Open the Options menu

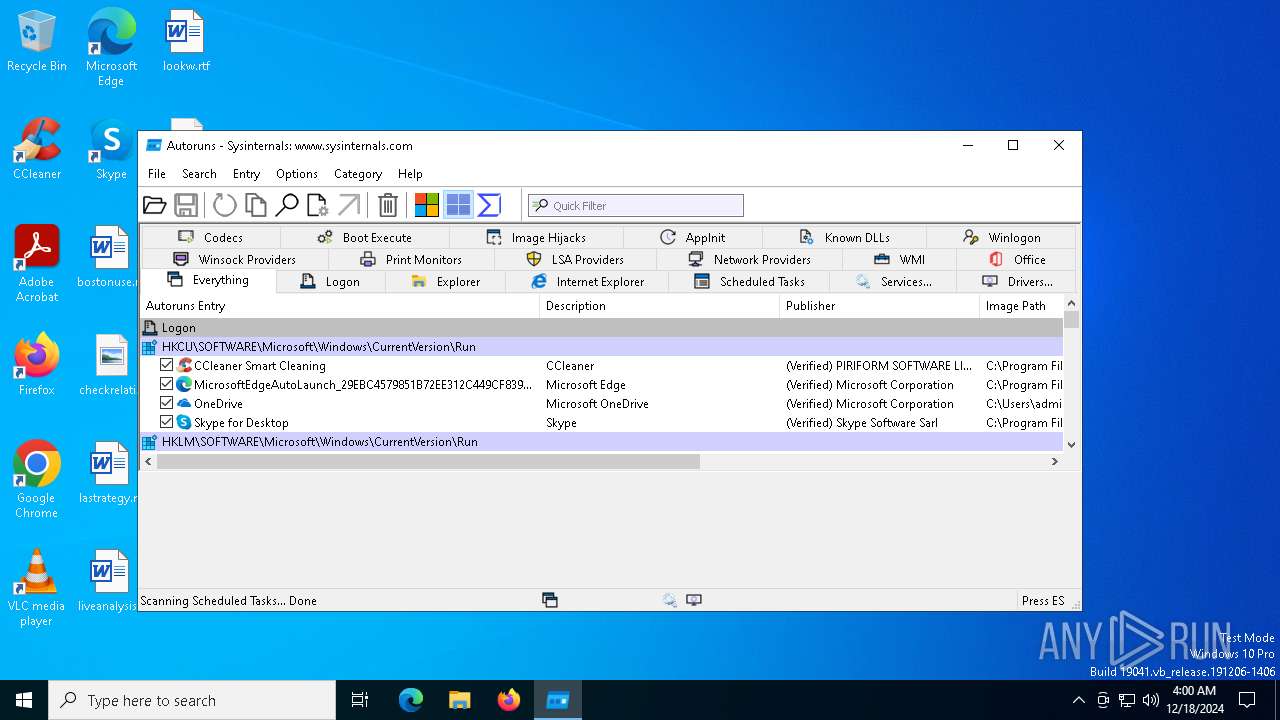pyautogui.click(x=297, y=174)
